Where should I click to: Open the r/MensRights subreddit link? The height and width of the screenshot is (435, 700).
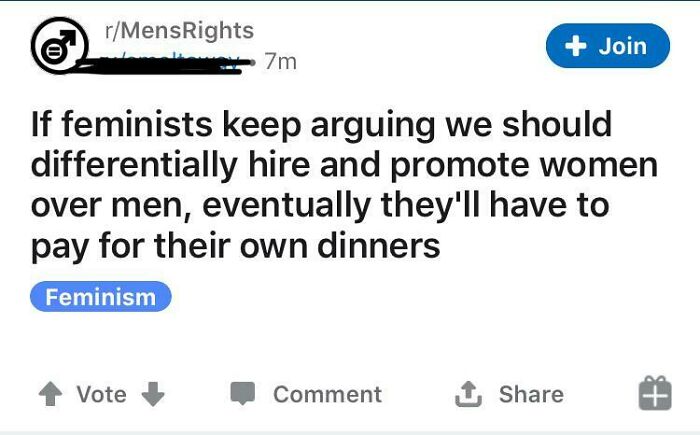click(179, 31)
